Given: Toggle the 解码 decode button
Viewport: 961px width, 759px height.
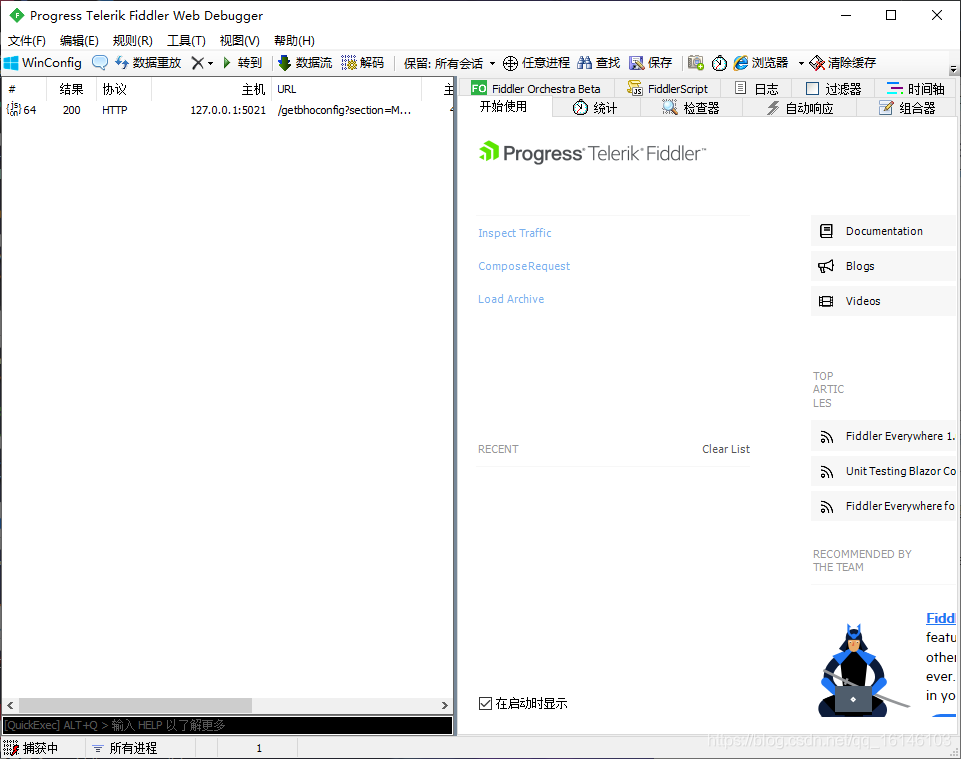Looking at the screenshot, I should tap(363, 63).
